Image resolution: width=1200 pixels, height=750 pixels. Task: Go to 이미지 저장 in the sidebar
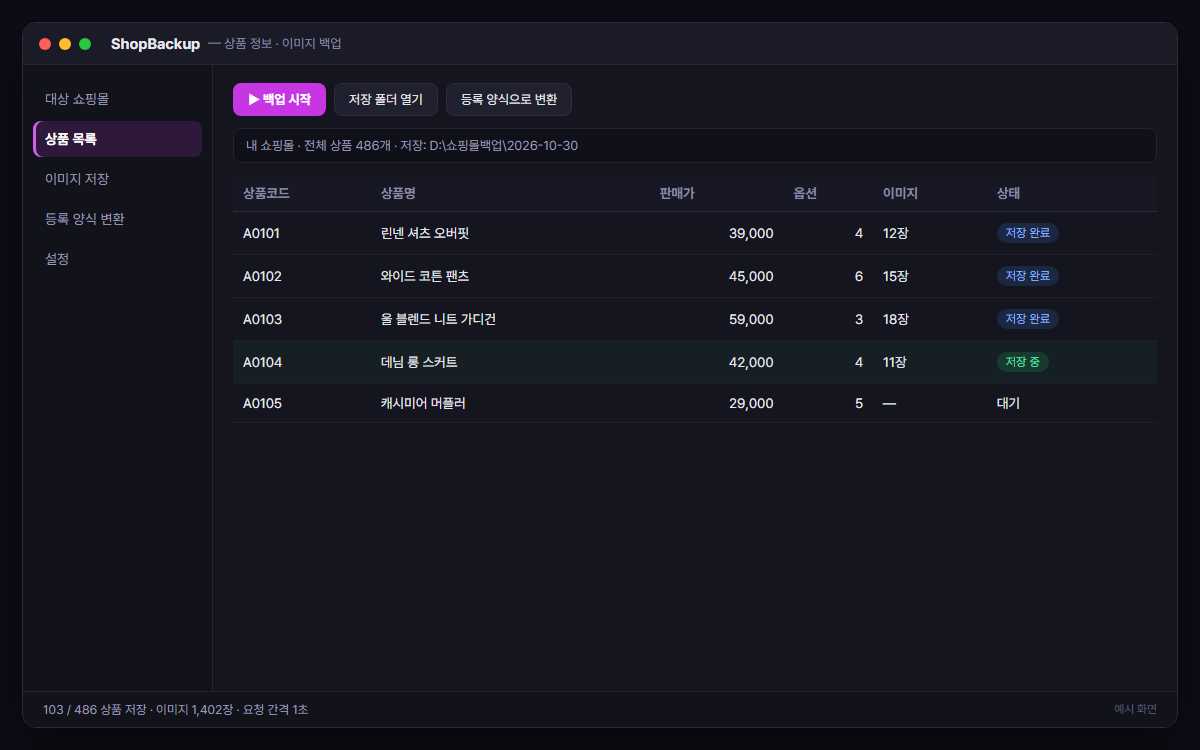tap(118, 179)
